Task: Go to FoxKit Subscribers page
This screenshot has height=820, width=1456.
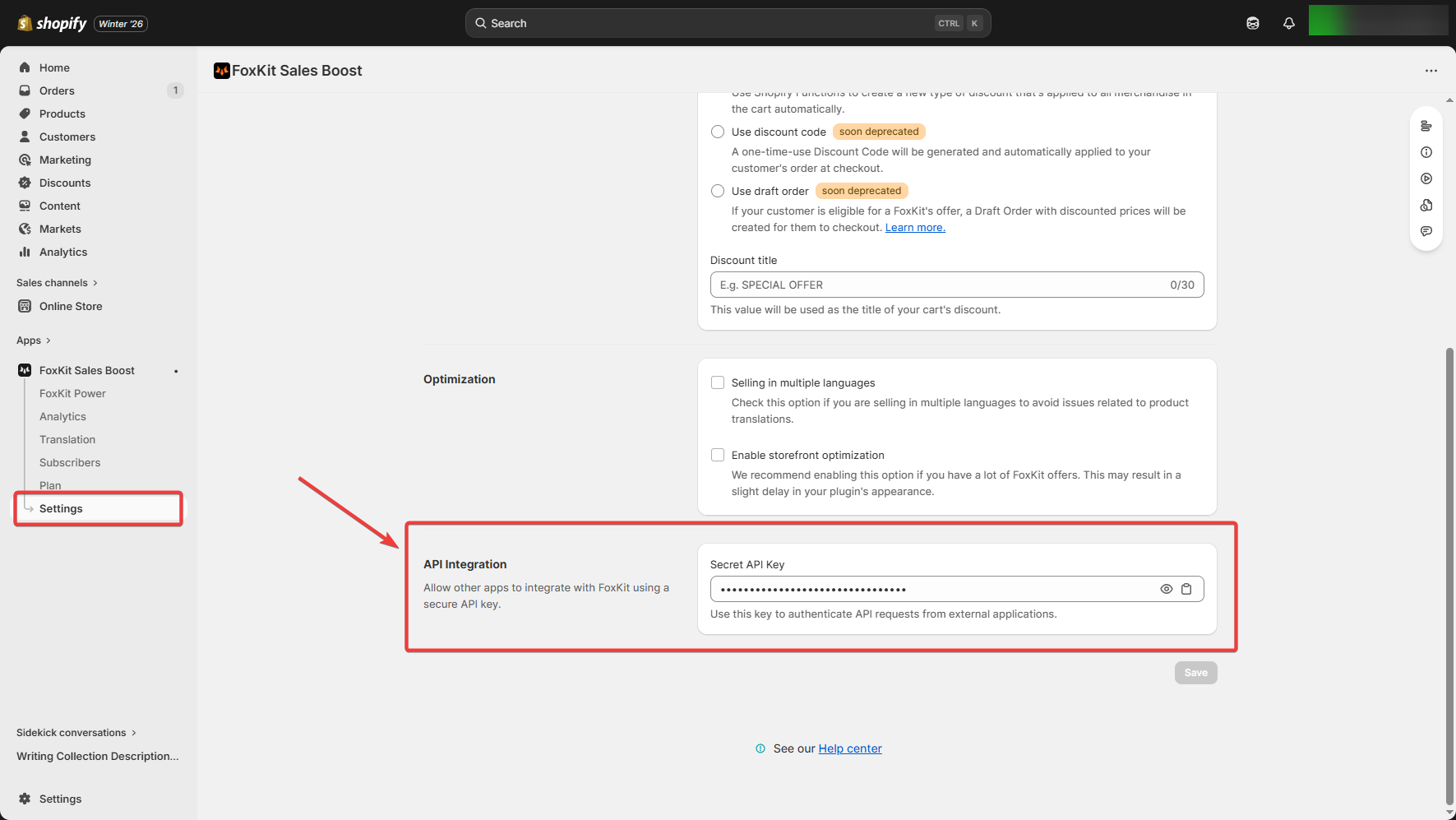Action: point(70,463)
